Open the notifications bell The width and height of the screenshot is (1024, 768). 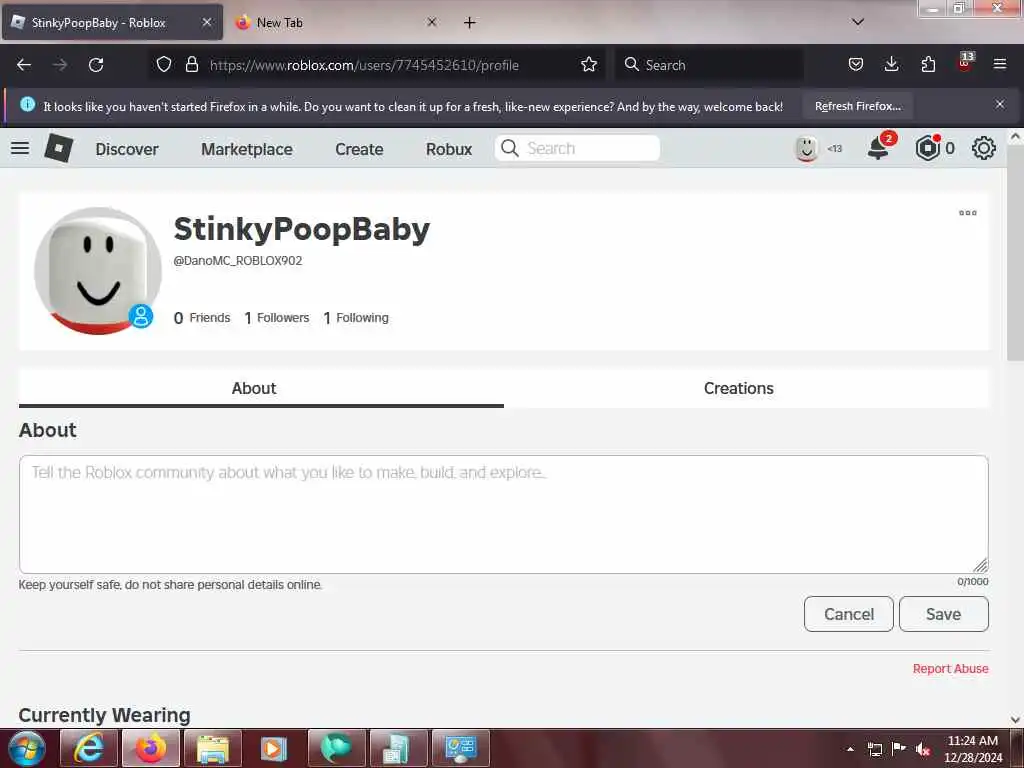tap(878, 149)
